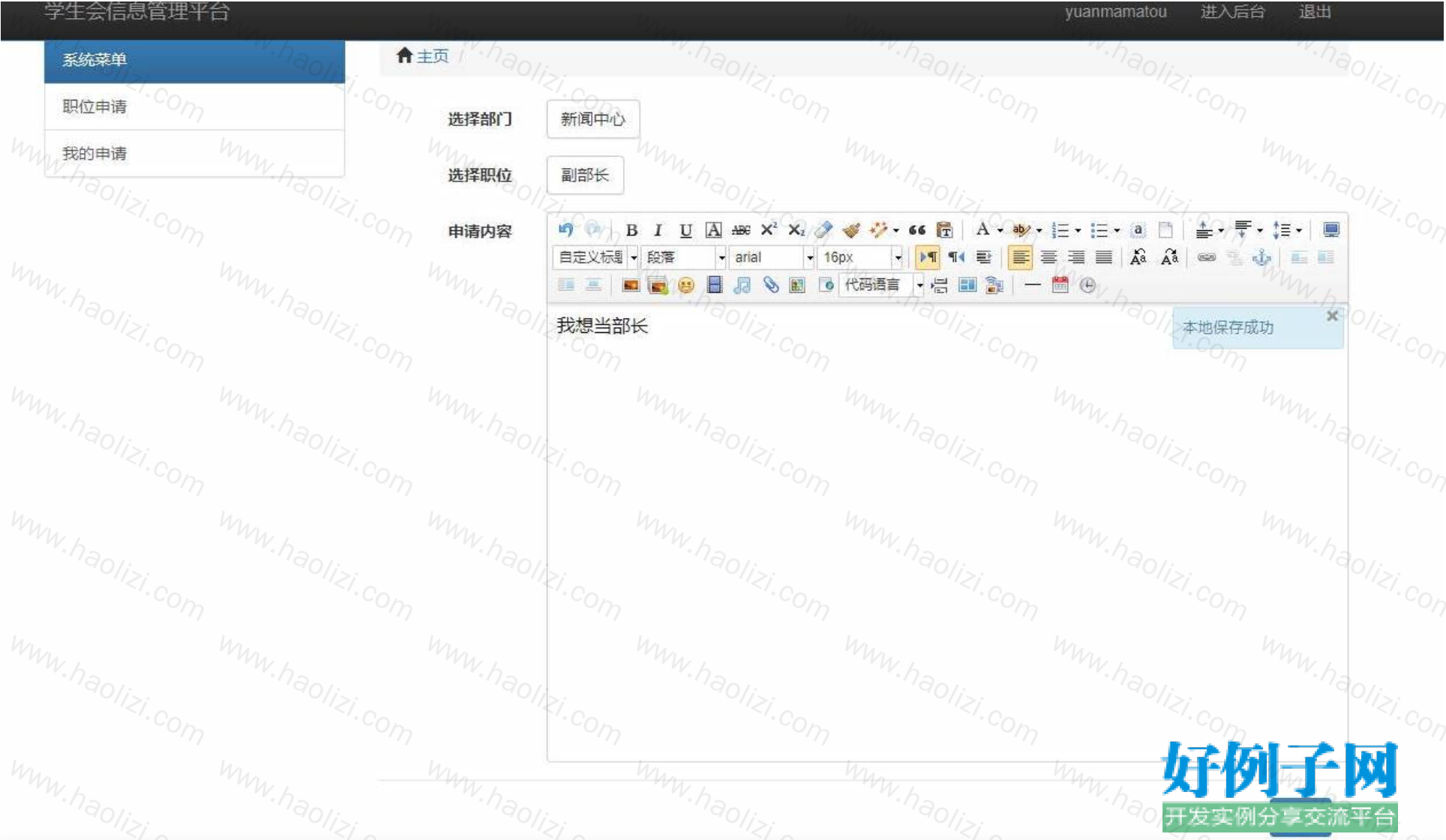Convert text to uppercase
This screenshot has width=1446, height=840.
click(1138, 257)
